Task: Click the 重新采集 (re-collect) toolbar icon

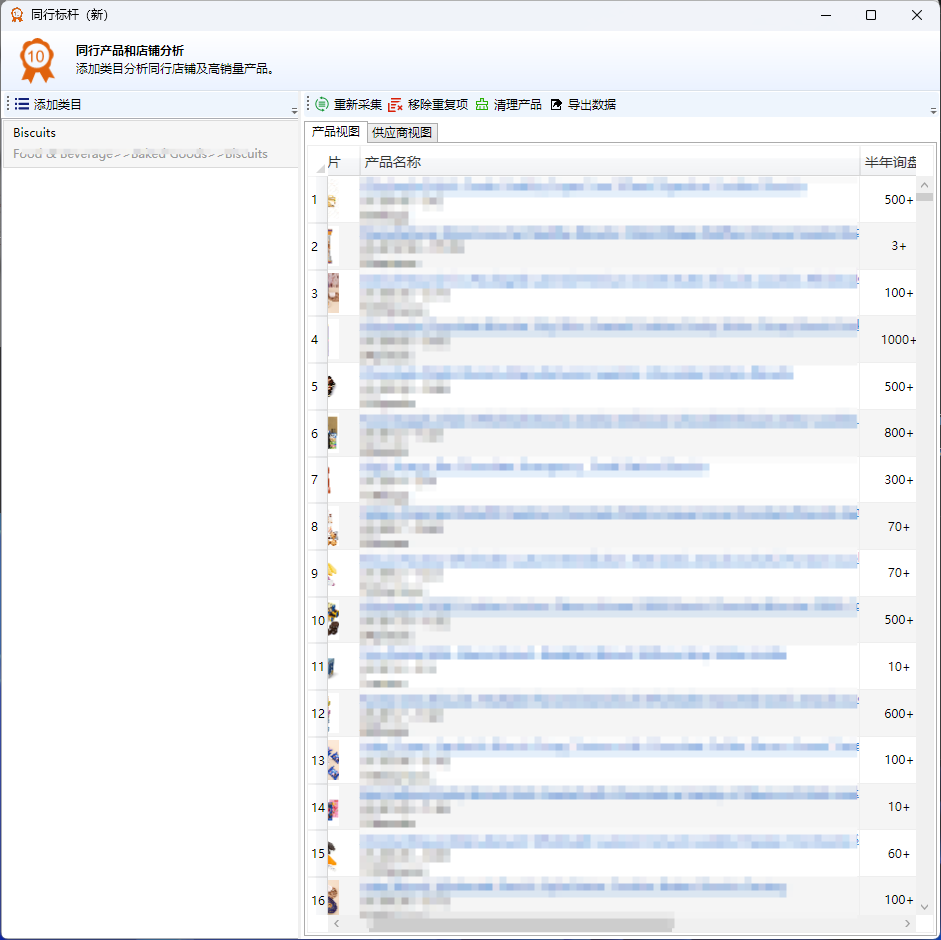Action: coord(322,104)
